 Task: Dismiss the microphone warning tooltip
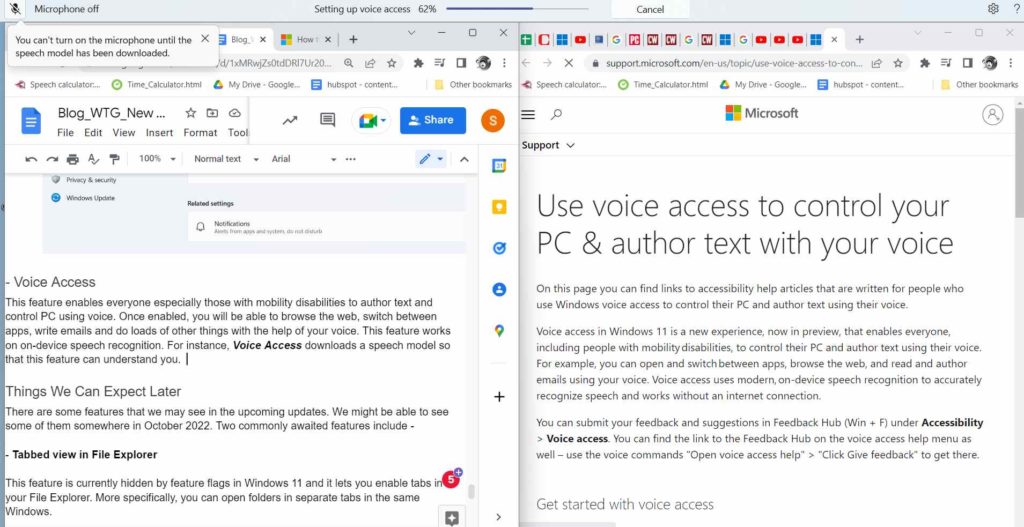click(204, 39)
